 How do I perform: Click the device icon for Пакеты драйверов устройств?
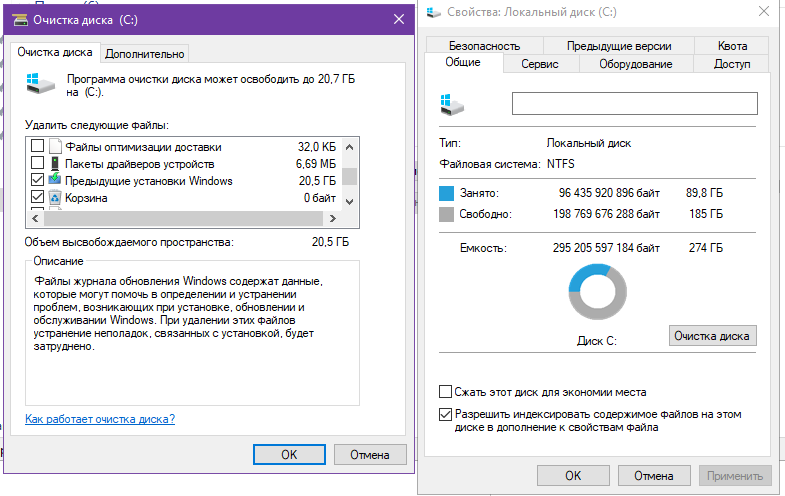pyautogui.click(x=55, y=163)
